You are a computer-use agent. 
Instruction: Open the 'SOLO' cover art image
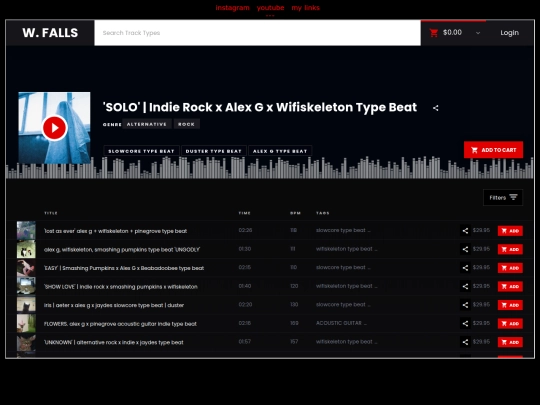(x=54, y=128)
